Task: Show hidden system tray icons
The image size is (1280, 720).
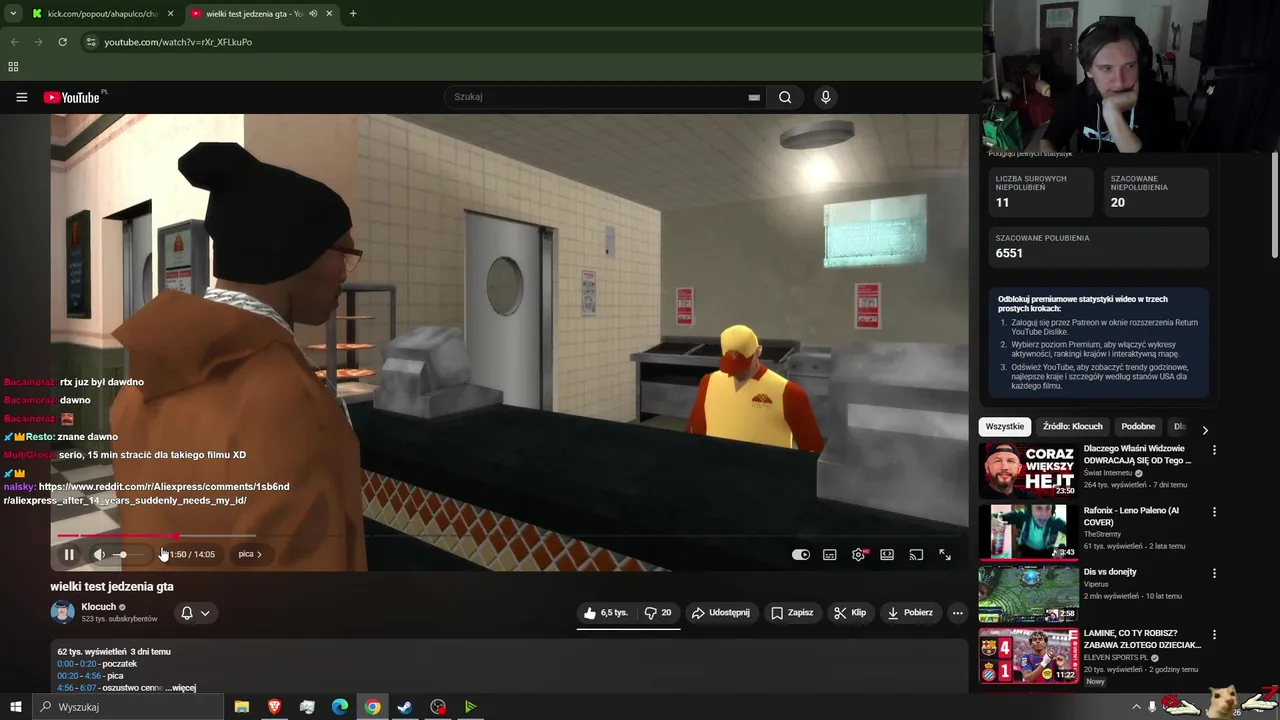Action: coord(1136,707)
